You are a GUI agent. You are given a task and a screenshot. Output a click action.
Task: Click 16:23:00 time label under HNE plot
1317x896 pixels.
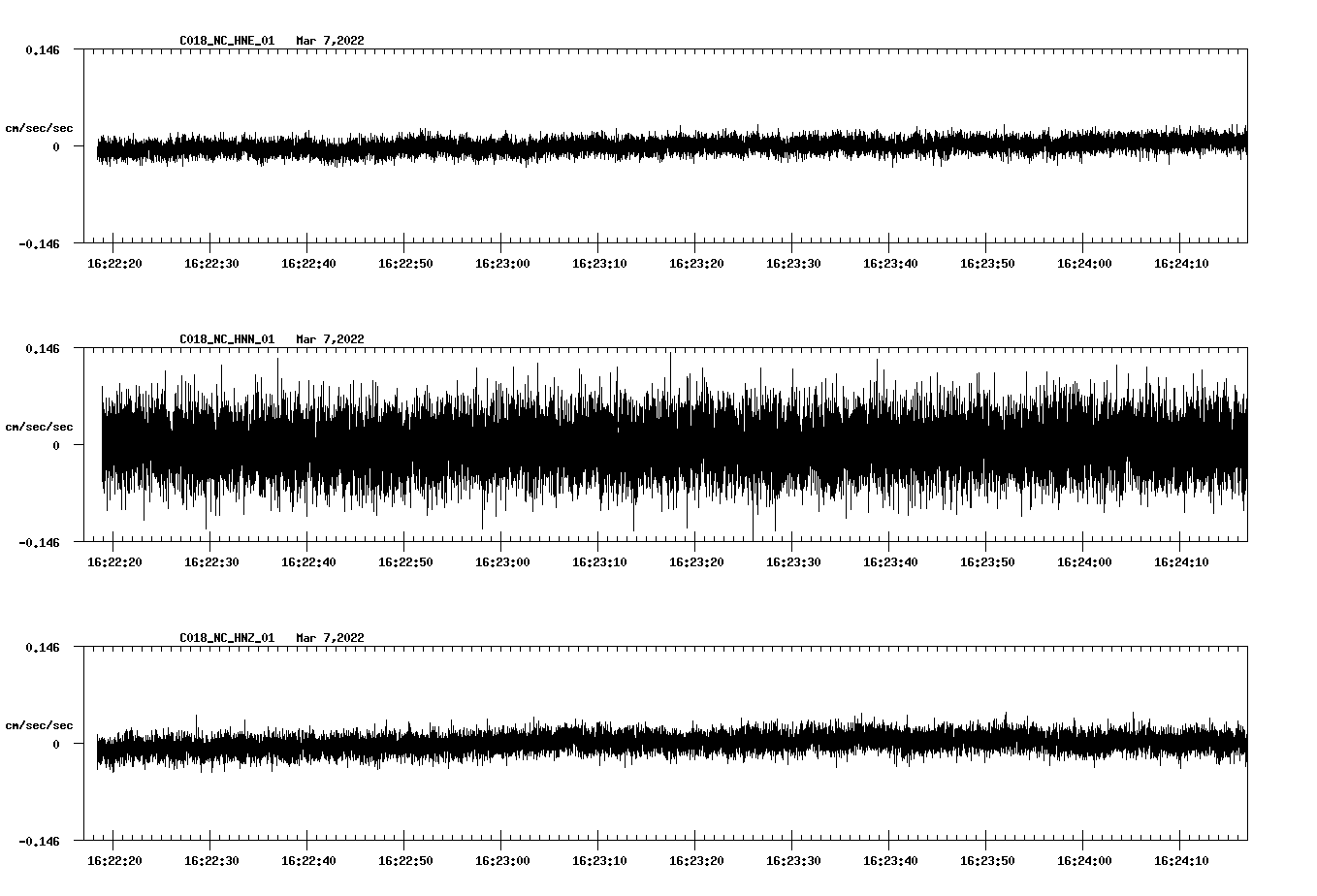[502, 263]
